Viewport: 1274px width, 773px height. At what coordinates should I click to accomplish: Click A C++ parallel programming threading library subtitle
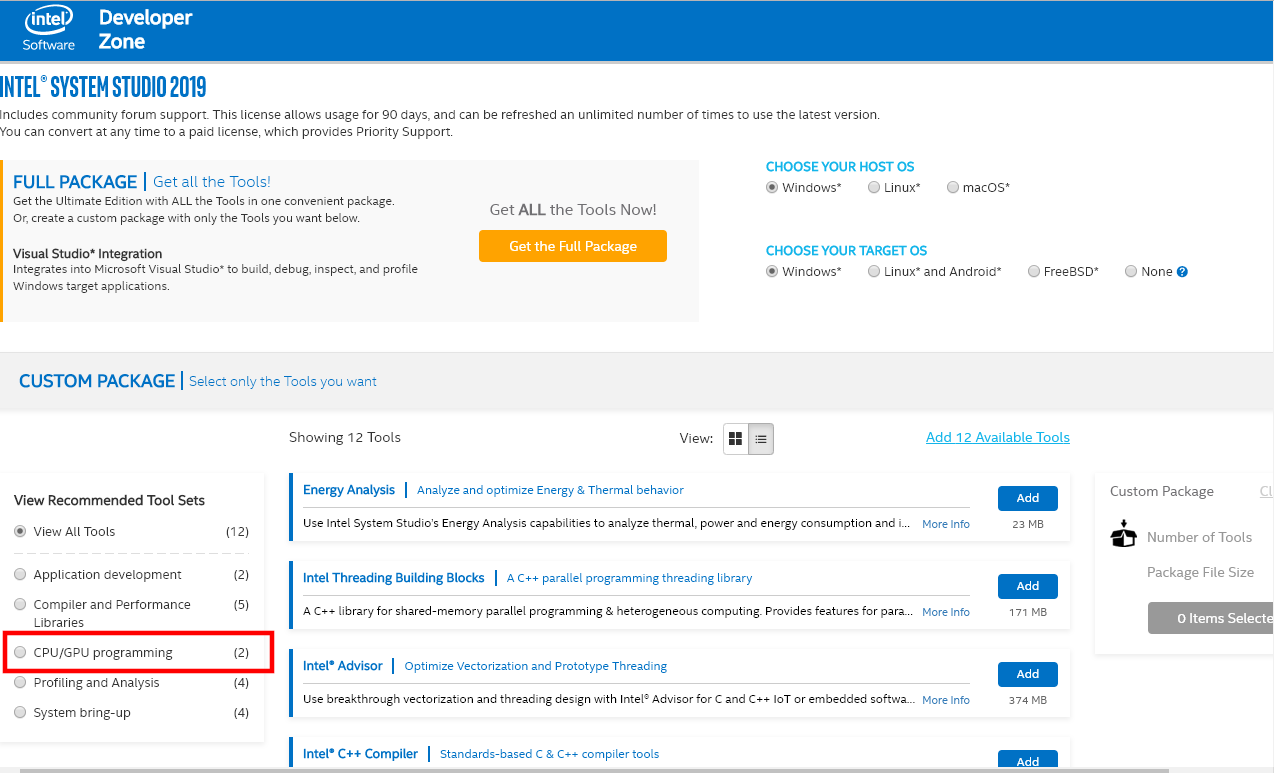[629, 578]
